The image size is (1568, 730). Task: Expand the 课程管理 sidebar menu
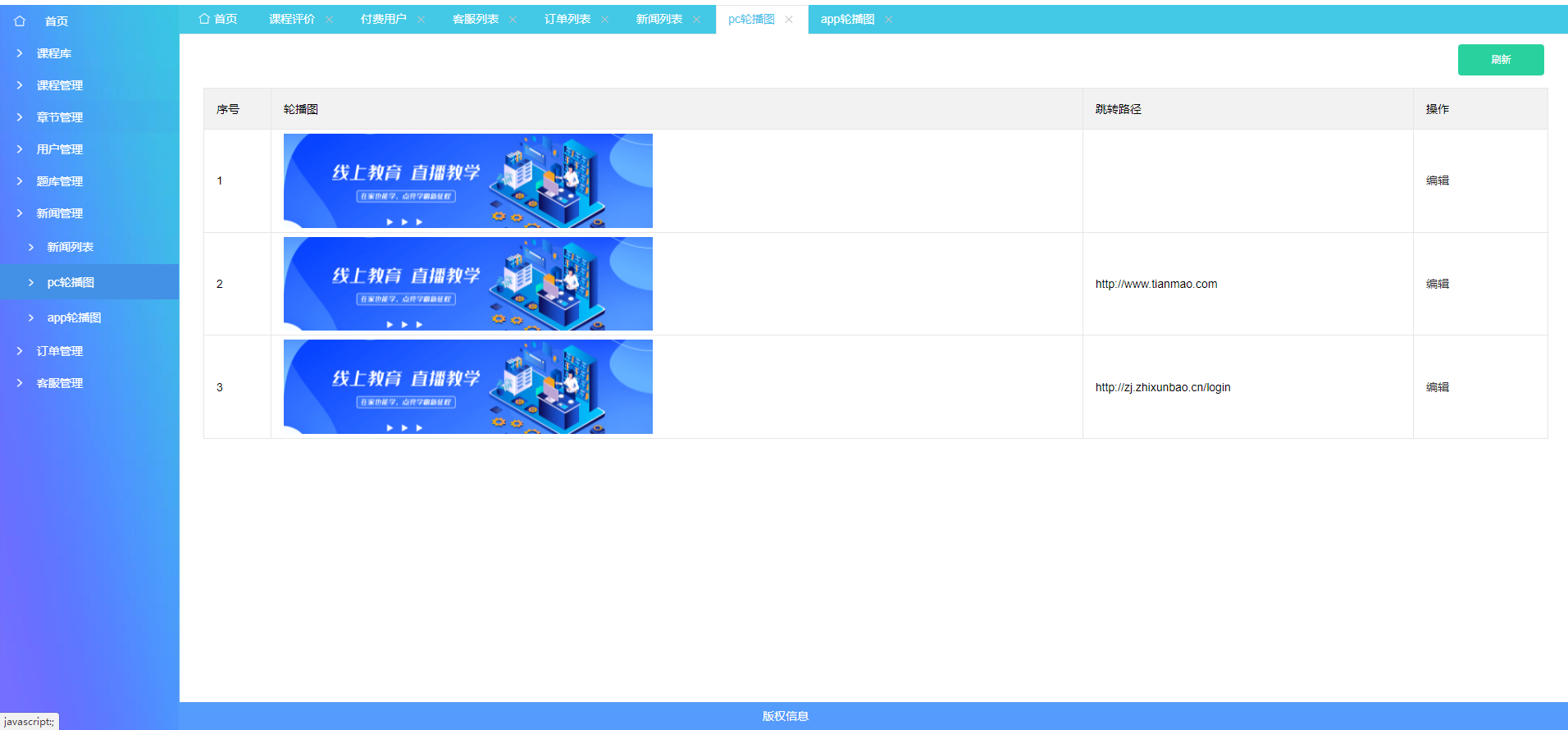59,85
